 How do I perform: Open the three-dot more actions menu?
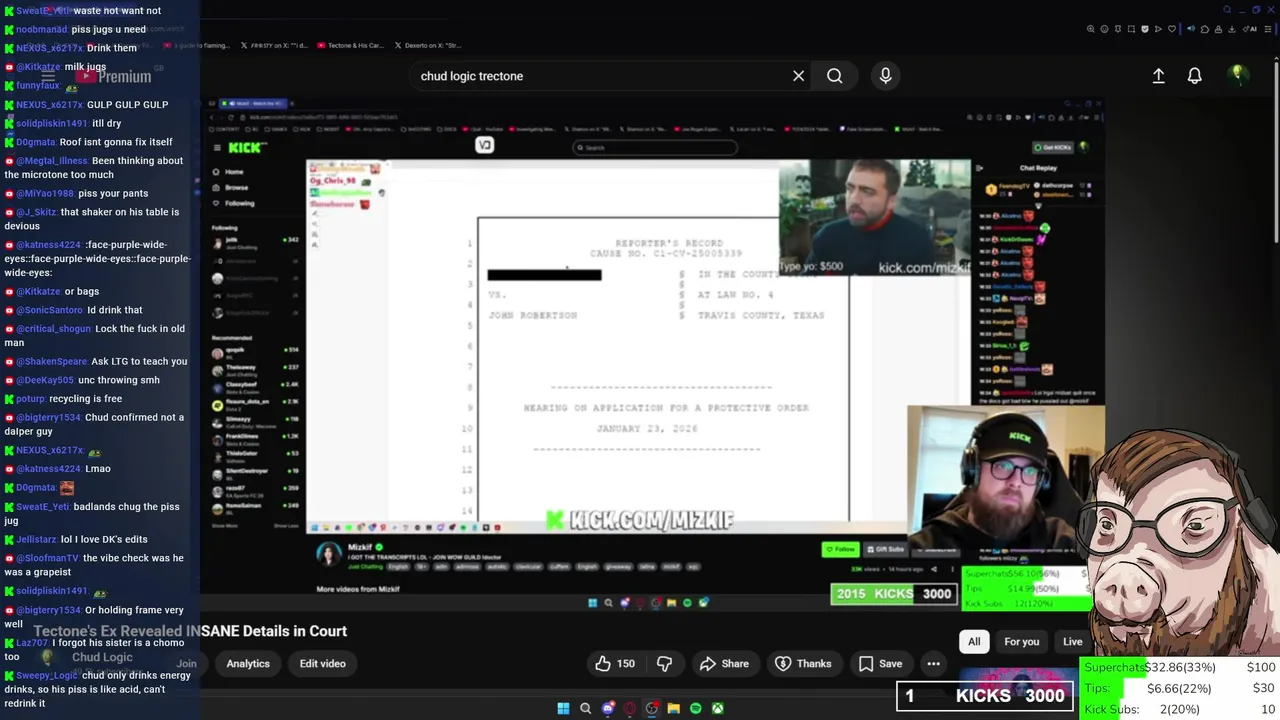933,663
